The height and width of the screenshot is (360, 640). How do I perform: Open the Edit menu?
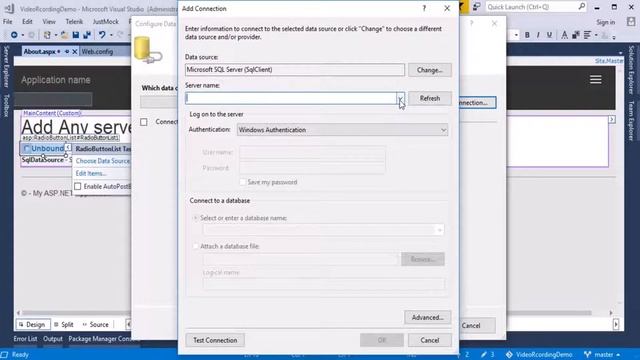[27, 22]
